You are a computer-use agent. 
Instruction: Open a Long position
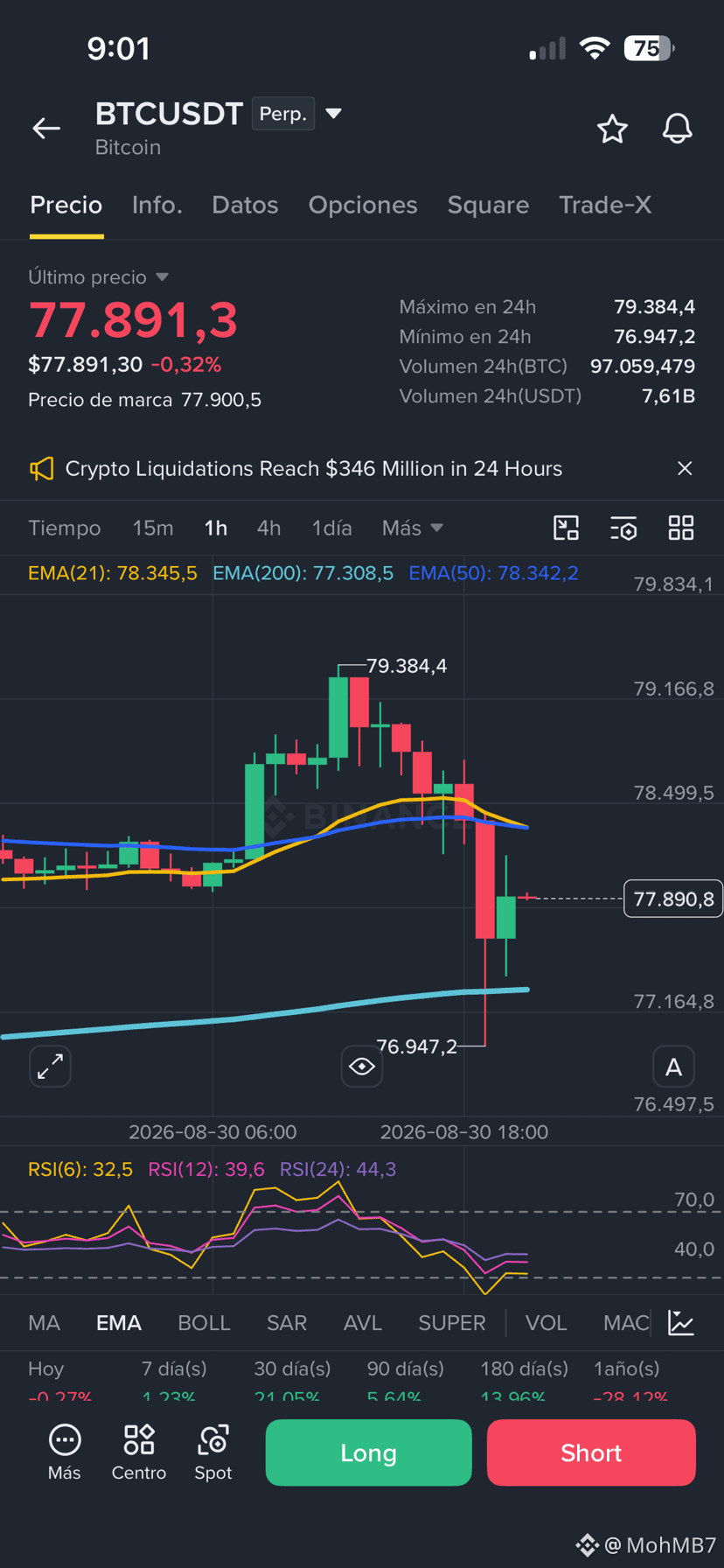click(x=368, y=1452)
